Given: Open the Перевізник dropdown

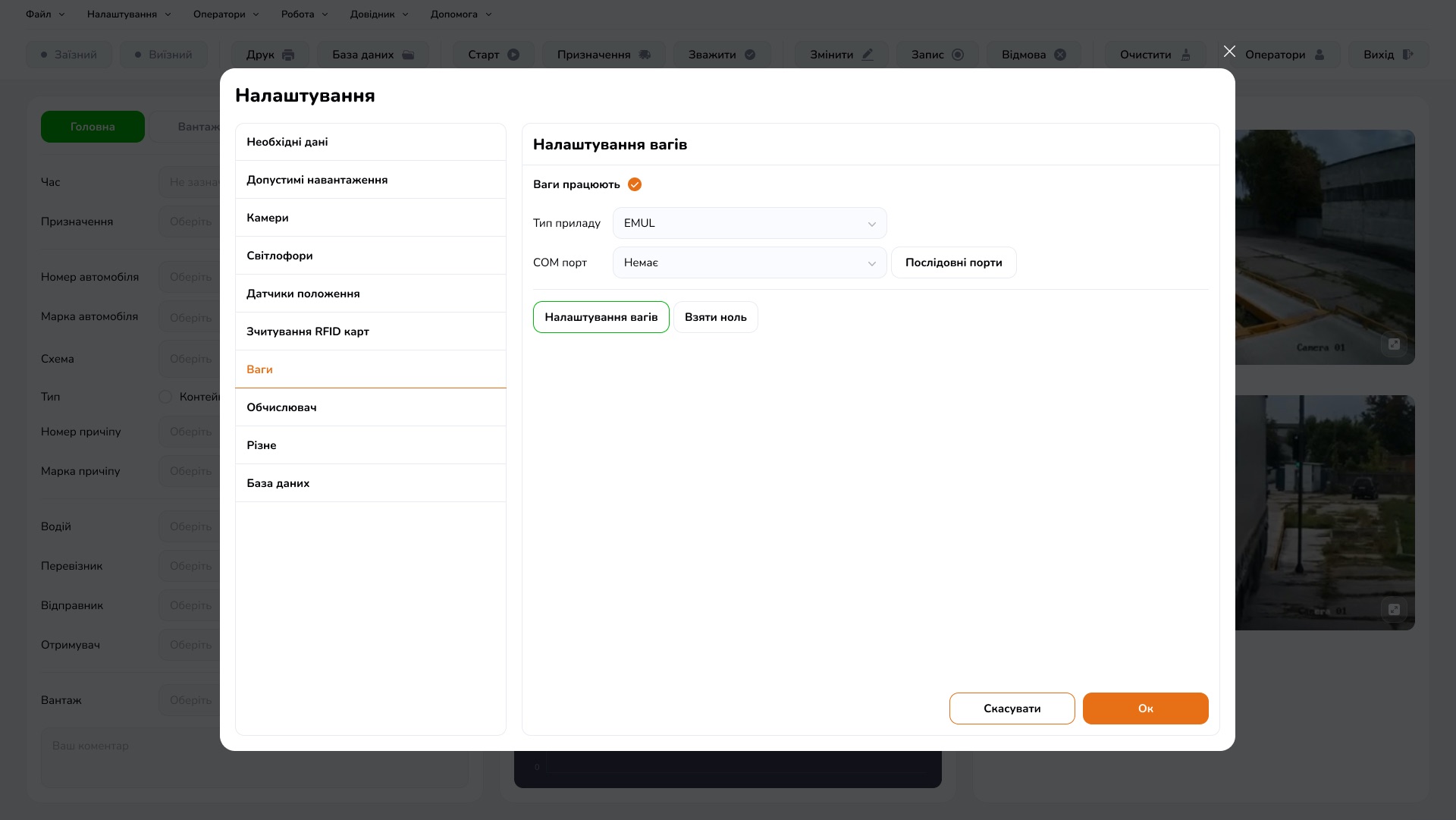Looking at the screenshot, I should click(x=190, y=566).
